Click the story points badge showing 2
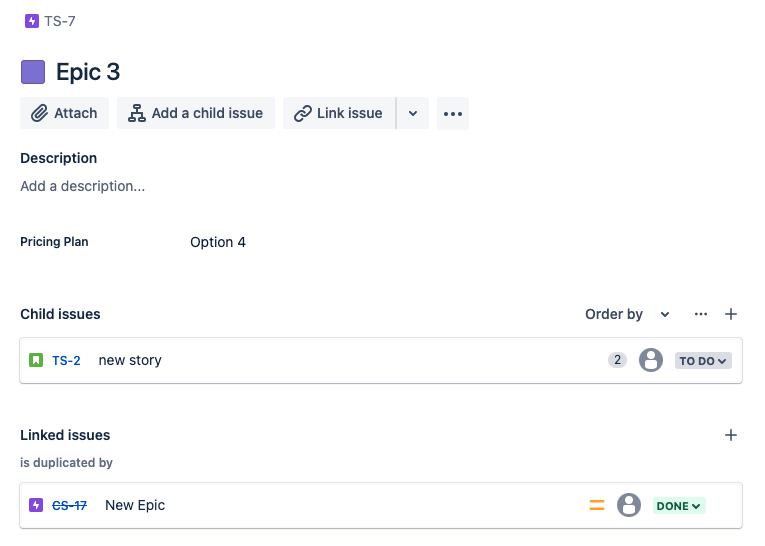 coord(617,360)
